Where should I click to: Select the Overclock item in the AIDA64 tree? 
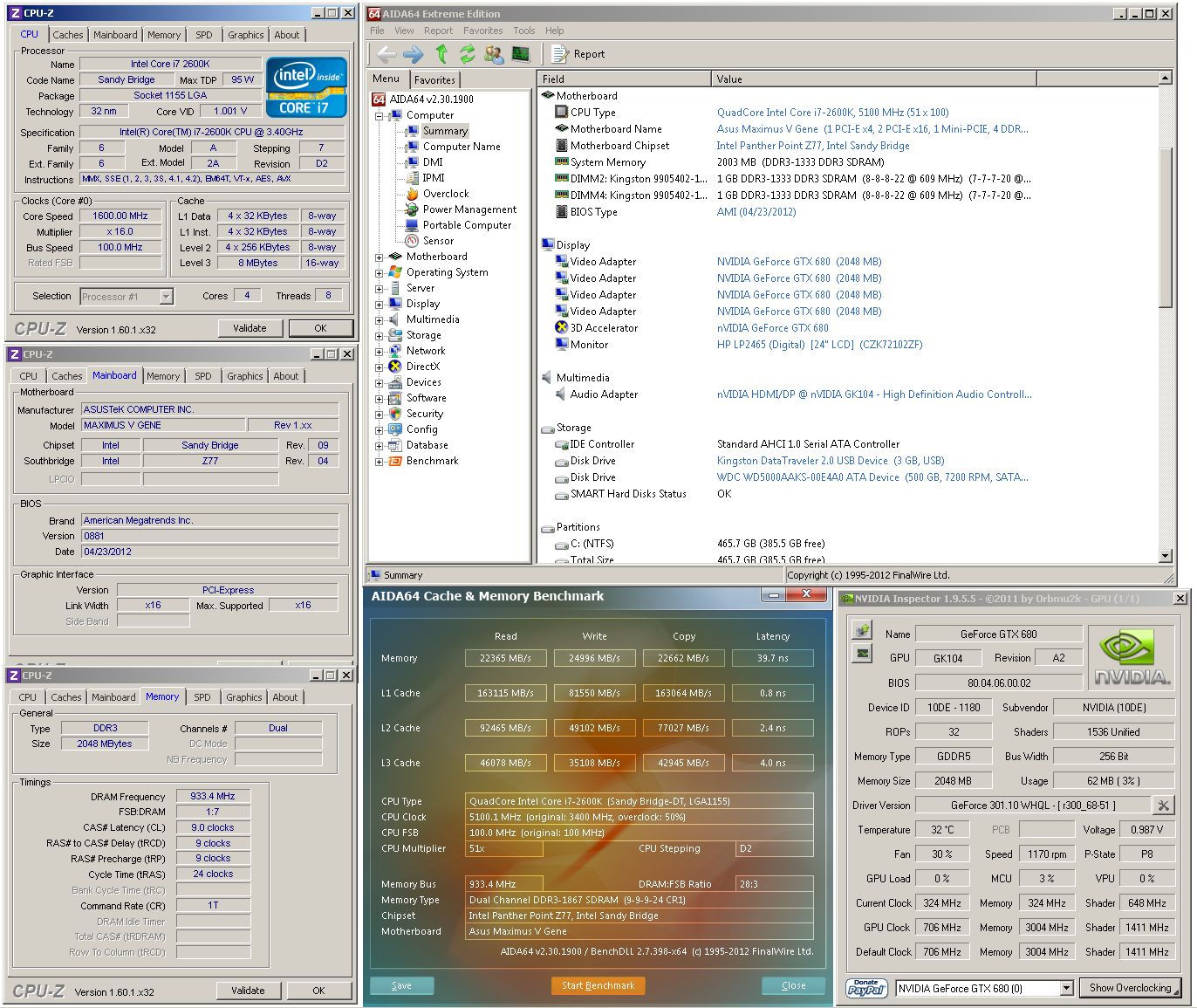pyautogui.click(x=446, y=194)
